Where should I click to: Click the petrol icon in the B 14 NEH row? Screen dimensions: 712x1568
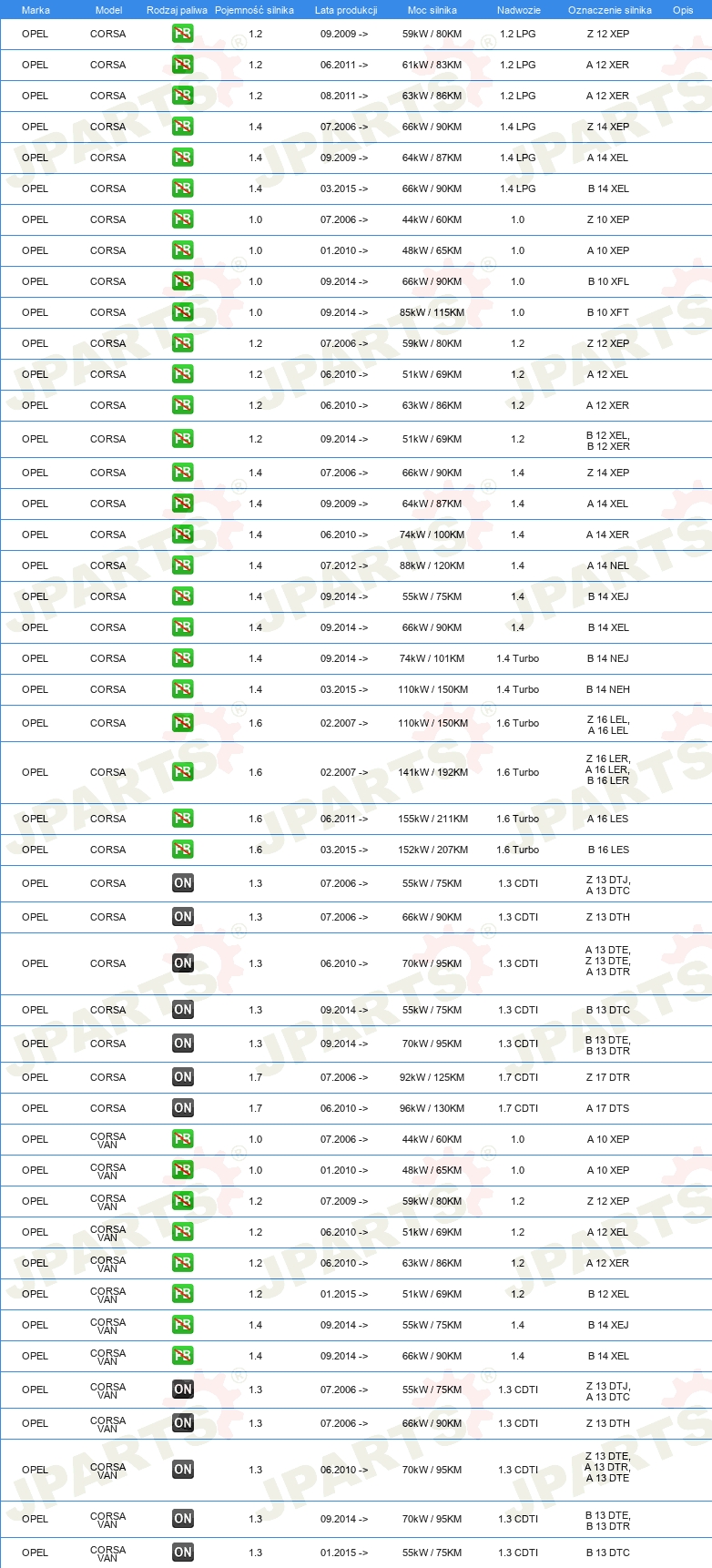(182, 689)
